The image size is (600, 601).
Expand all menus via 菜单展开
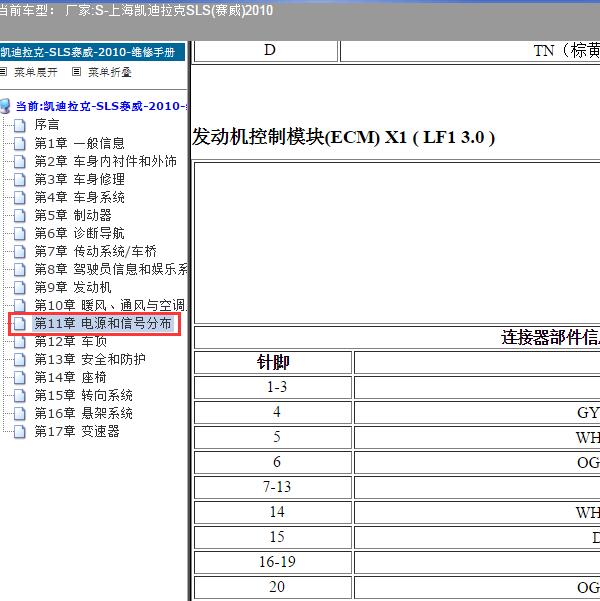(36, 72)
